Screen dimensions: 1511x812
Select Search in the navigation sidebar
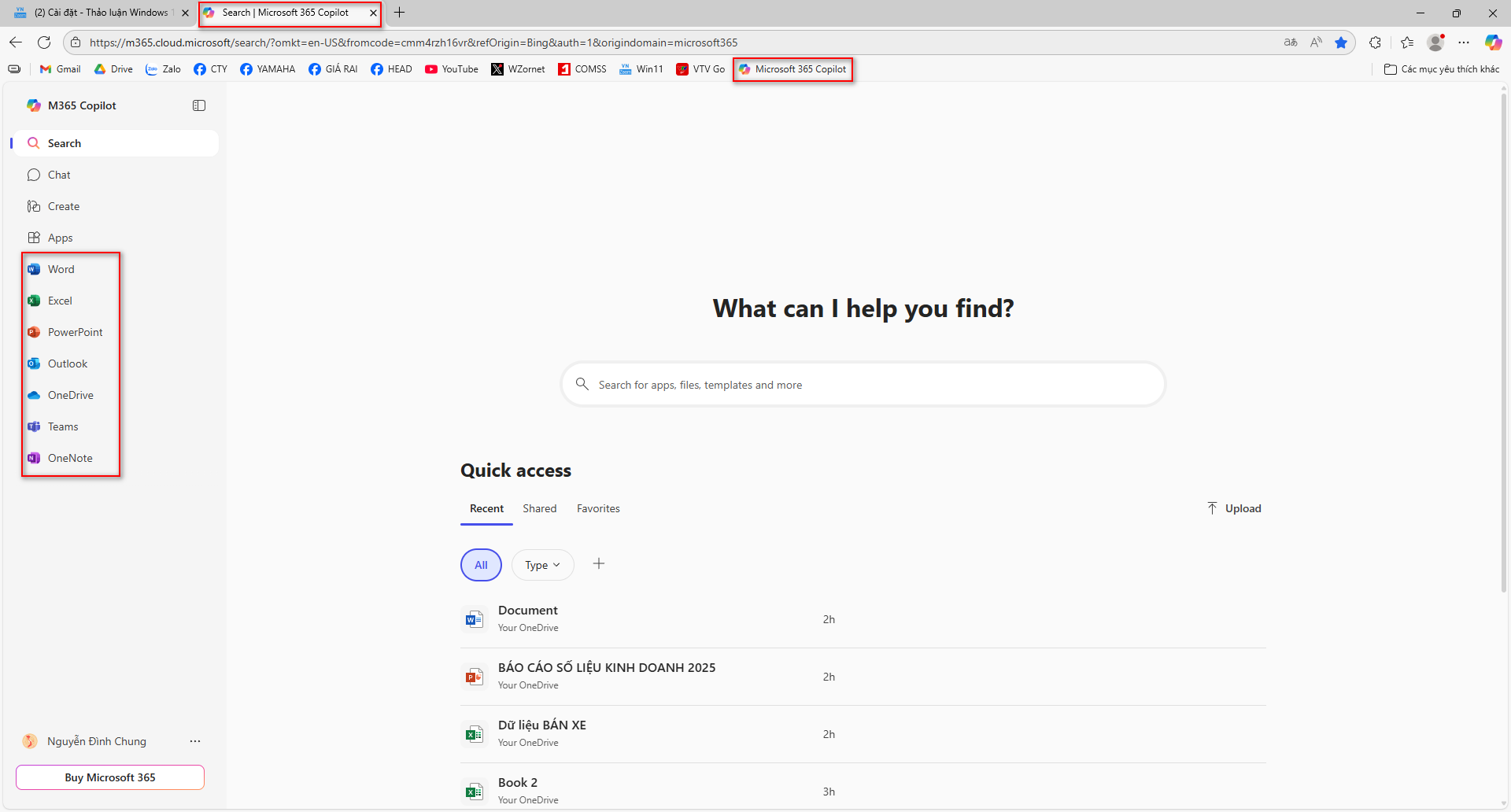coord(116,143)
